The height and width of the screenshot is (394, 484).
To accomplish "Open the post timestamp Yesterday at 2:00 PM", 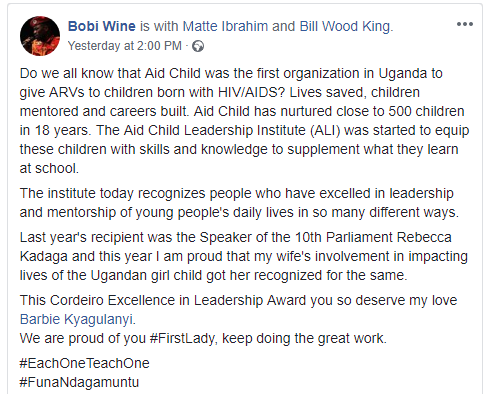I will [x=125, y=46].
